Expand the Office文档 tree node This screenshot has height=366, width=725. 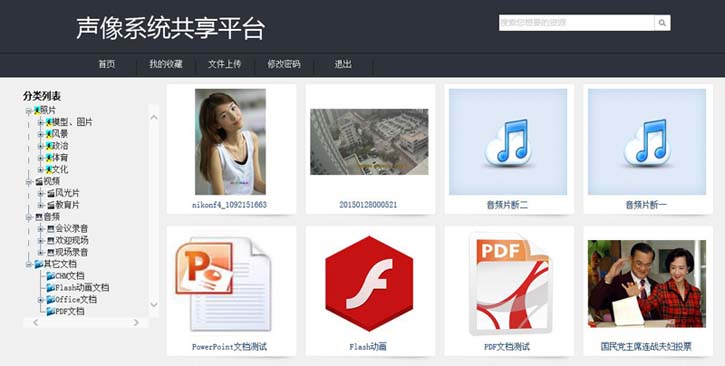pos(41,300)
